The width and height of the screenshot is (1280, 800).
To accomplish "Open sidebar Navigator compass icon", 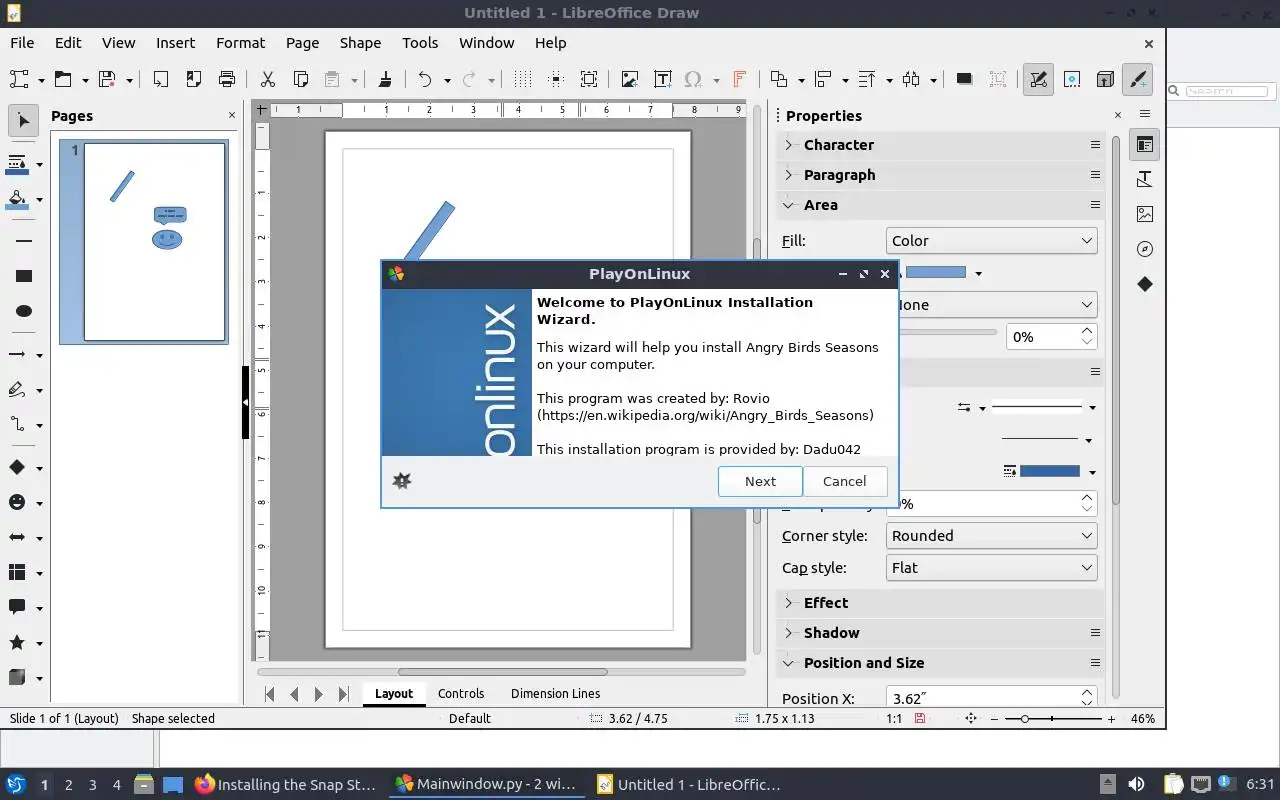I will click(1145, 249).
